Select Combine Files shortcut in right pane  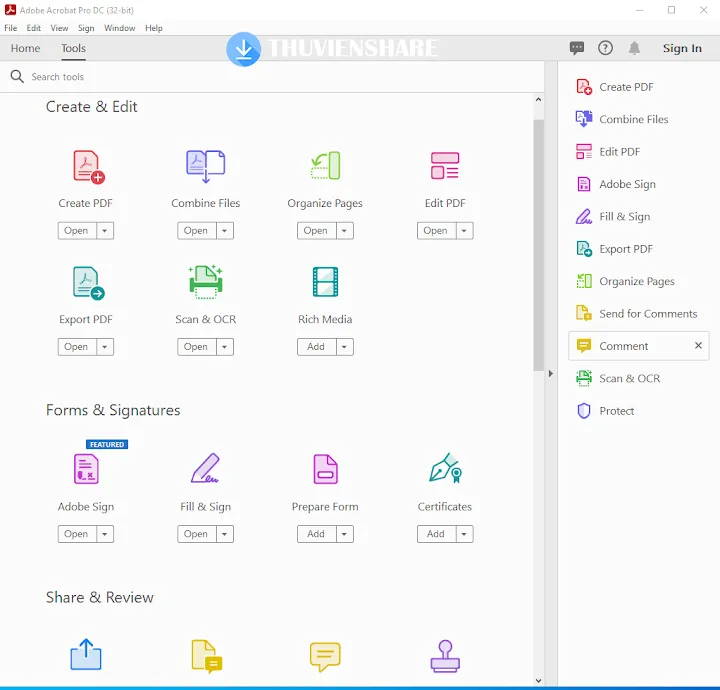(x=622, y=119)
